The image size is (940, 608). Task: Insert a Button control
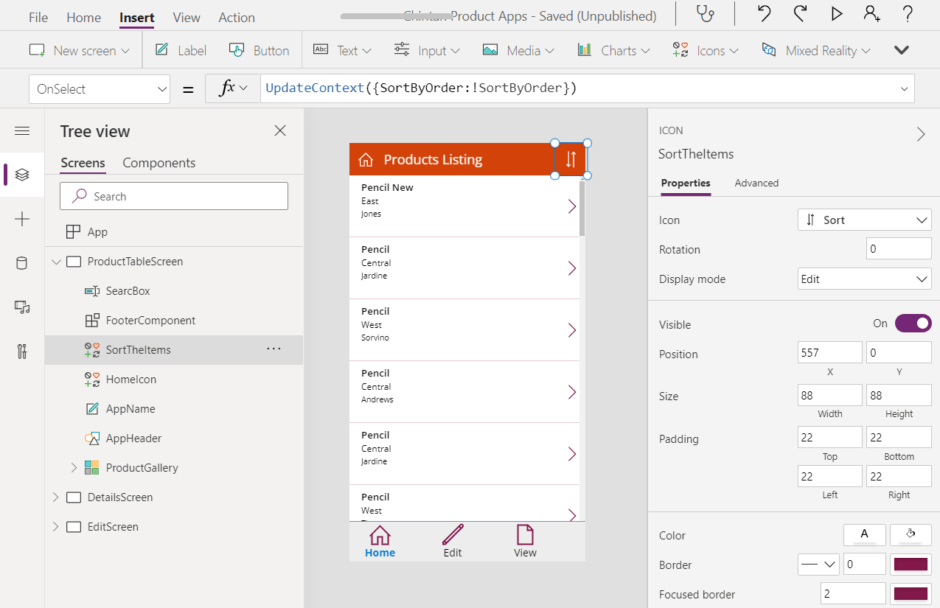(259, 50)
